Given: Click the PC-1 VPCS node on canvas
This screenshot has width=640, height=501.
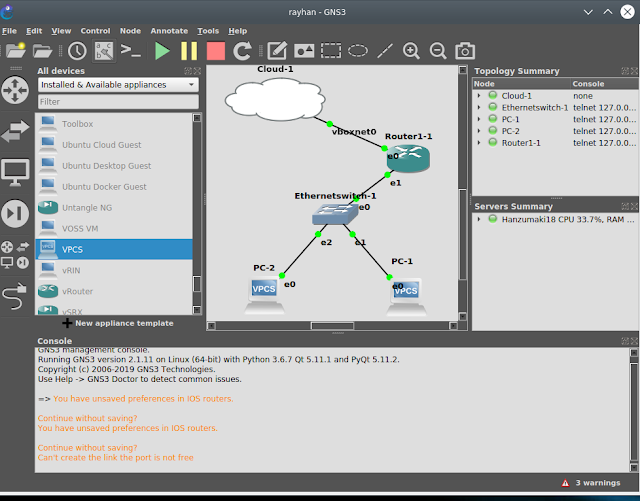Looking at the screenshot, I should click(406, 297).
